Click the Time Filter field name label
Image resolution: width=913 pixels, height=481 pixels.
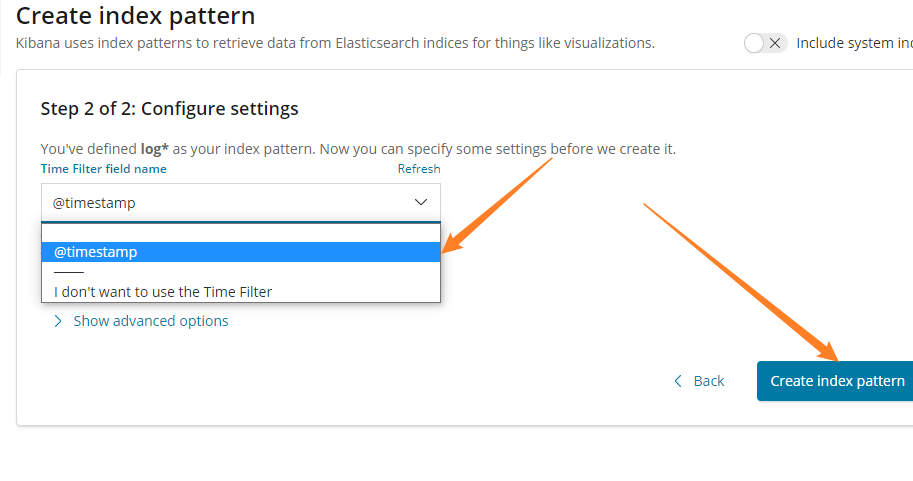click(x=103, y=169)
